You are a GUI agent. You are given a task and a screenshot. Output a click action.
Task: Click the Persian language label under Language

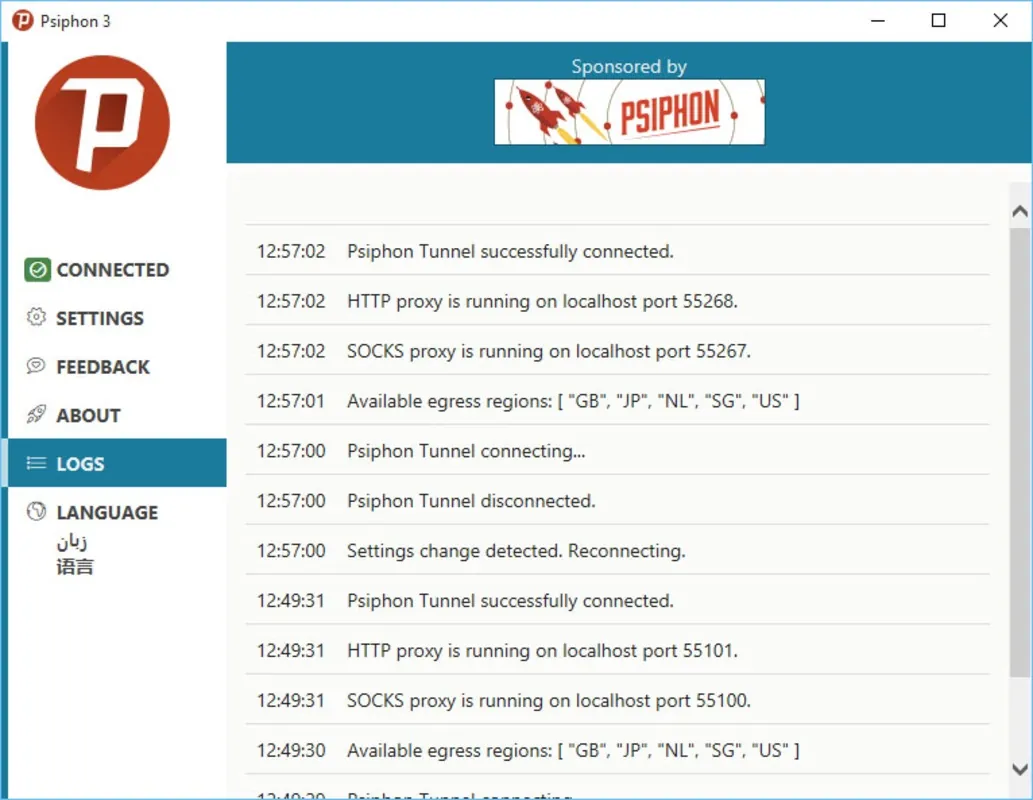[72, 542]
